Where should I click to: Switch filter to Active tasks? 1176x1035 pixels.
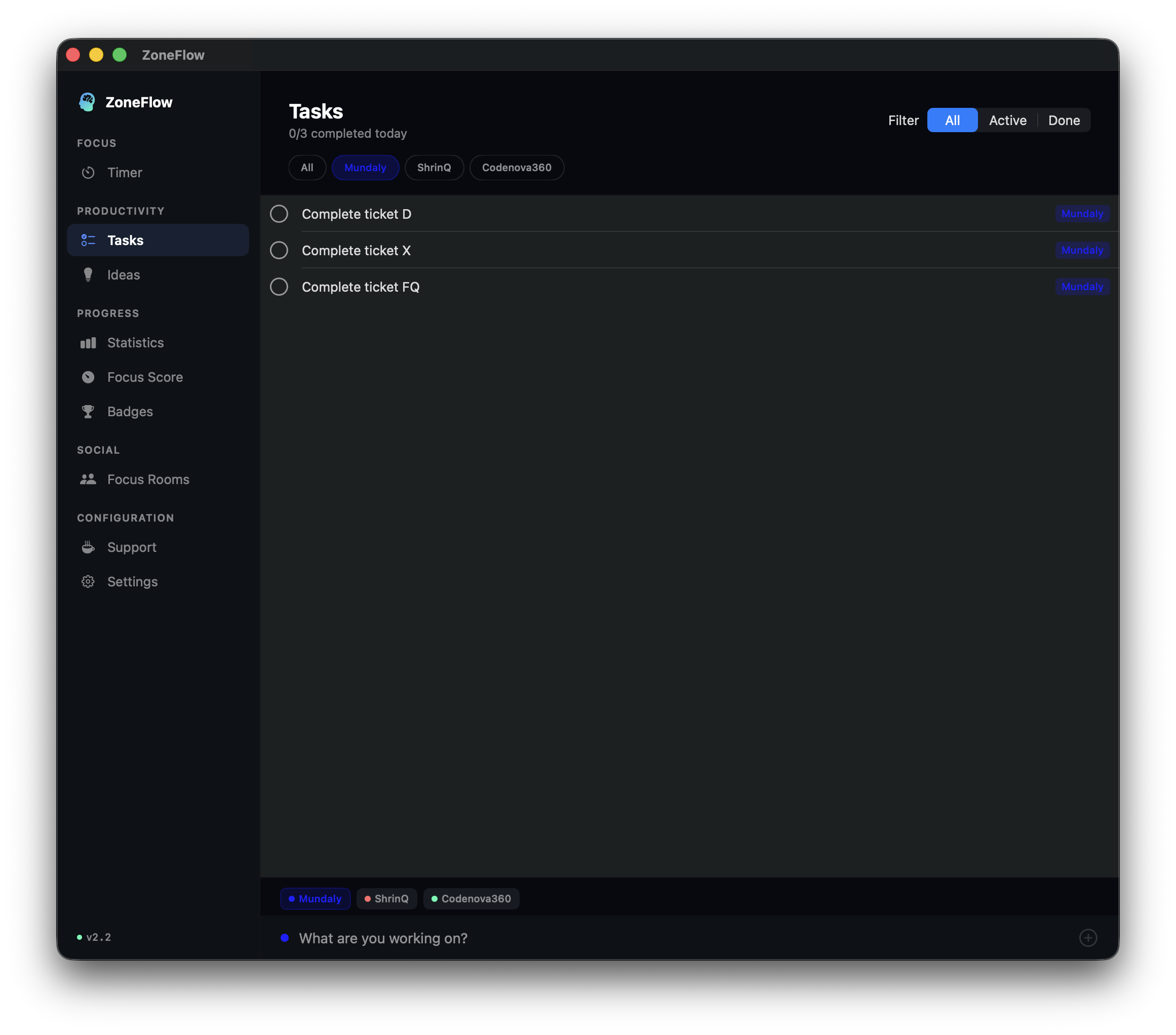pos(1007,120)
